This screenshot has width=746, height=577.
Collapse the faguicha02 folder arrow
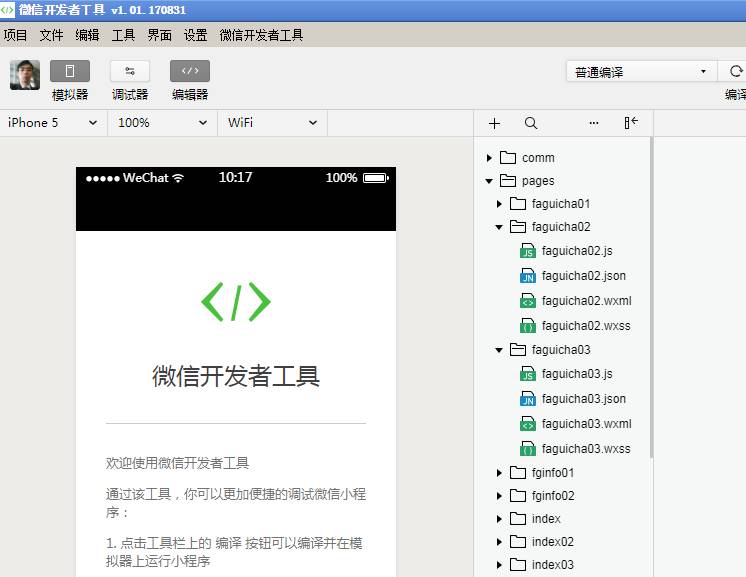click(x=499, y=227)
